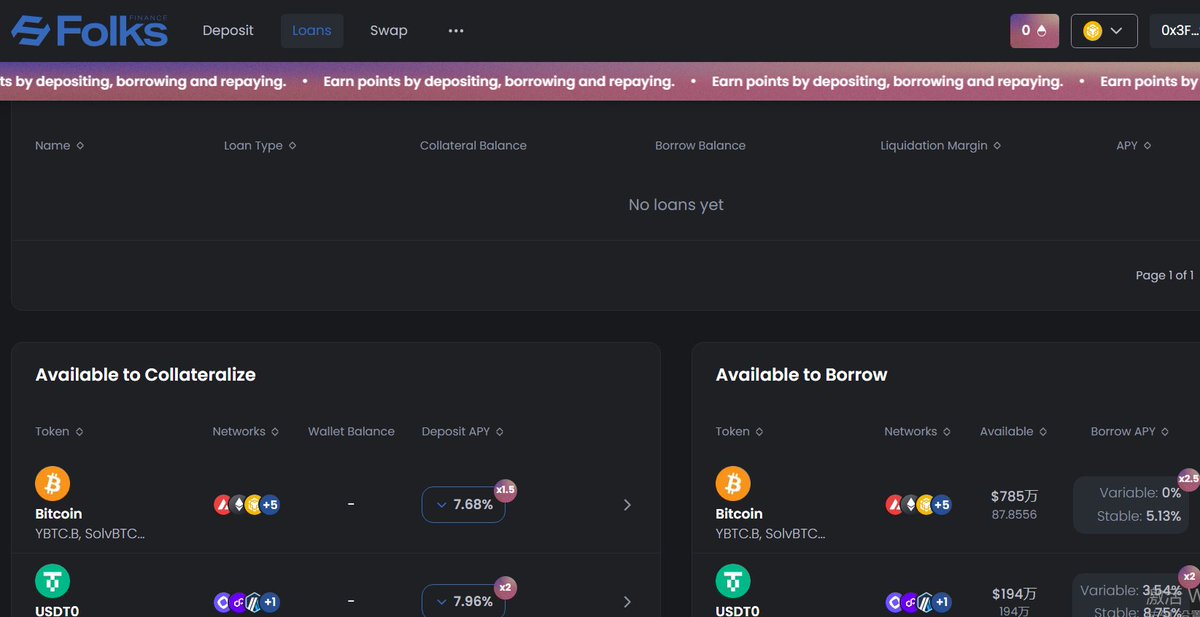Go to the Deposit tab
This screenshot has height=617, width=1200.
click(x=228, y=31)
